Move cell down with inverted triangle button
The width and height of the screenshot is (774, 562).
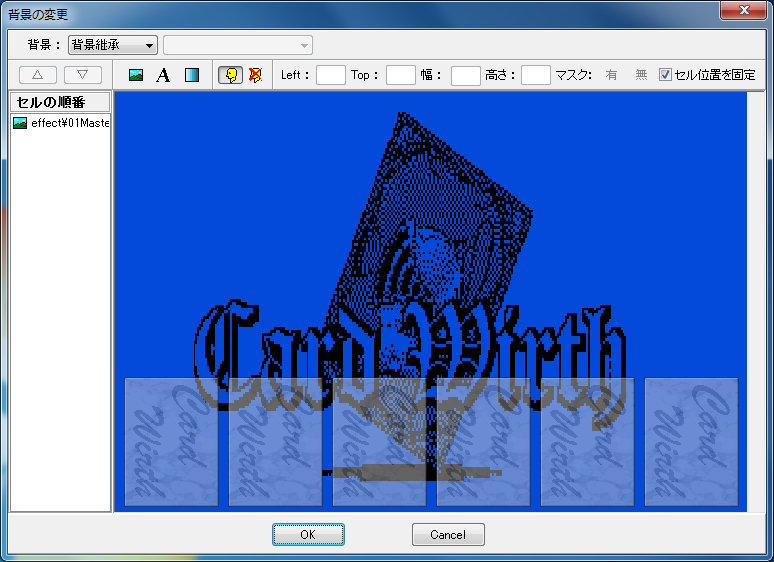(x=83, y=75)
